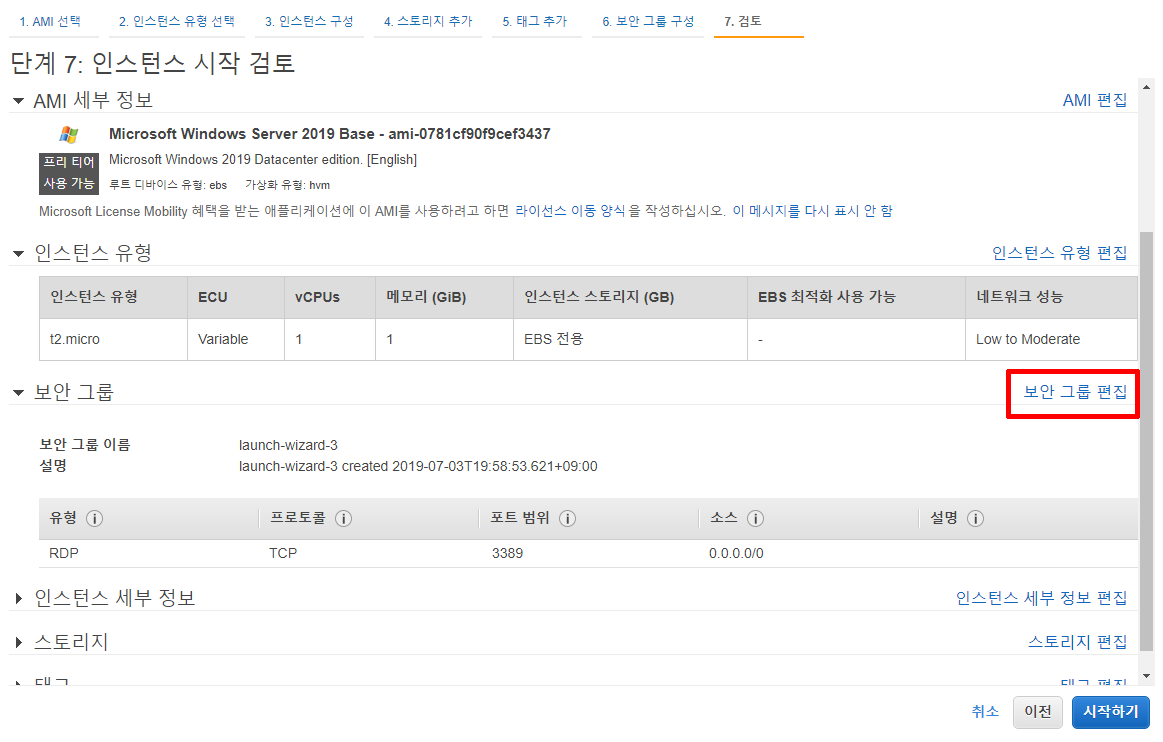Screen dimensions: 1163x742
Task: Click the AMI 편집 link
Action: (1095, 100)
